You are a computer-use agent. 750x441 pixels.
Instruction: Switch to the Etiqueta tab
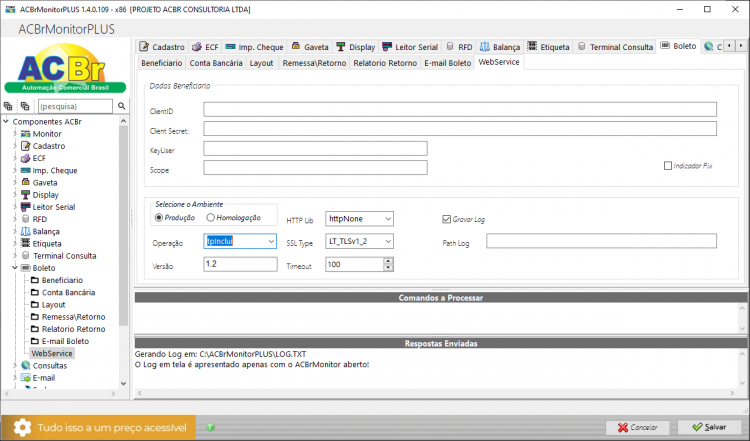pos(549,47)
